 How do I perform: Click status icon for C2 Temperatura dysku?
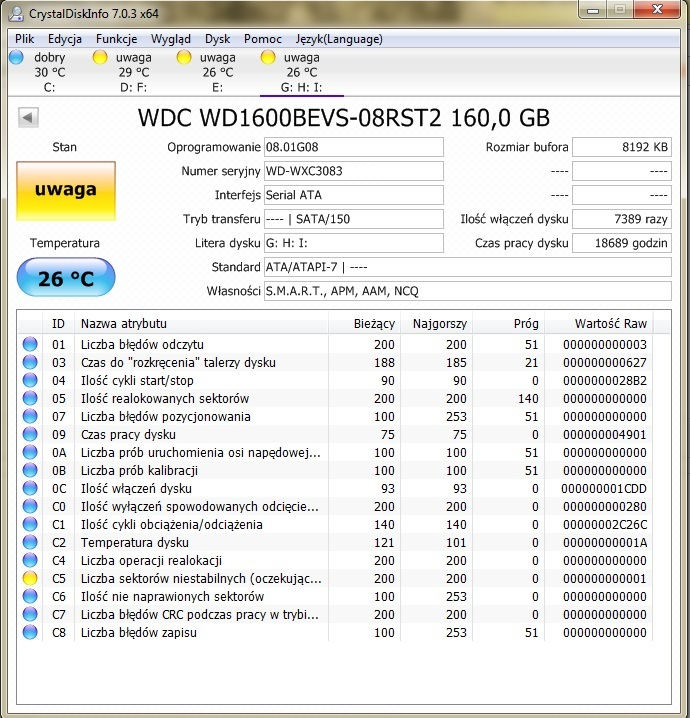click(30, 542)
